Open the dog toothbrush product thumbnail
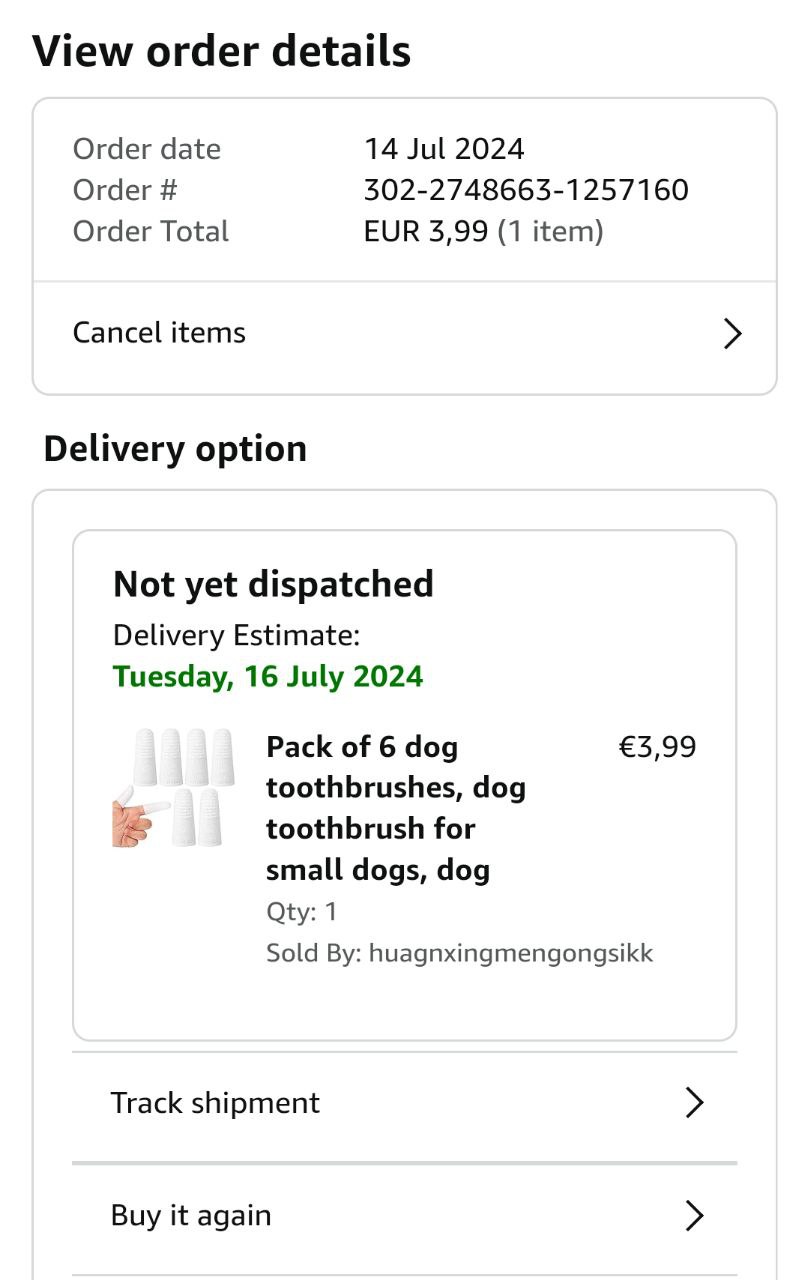Screen dimensions: 809x1280 pyautogui.click(x=172, y=788)
